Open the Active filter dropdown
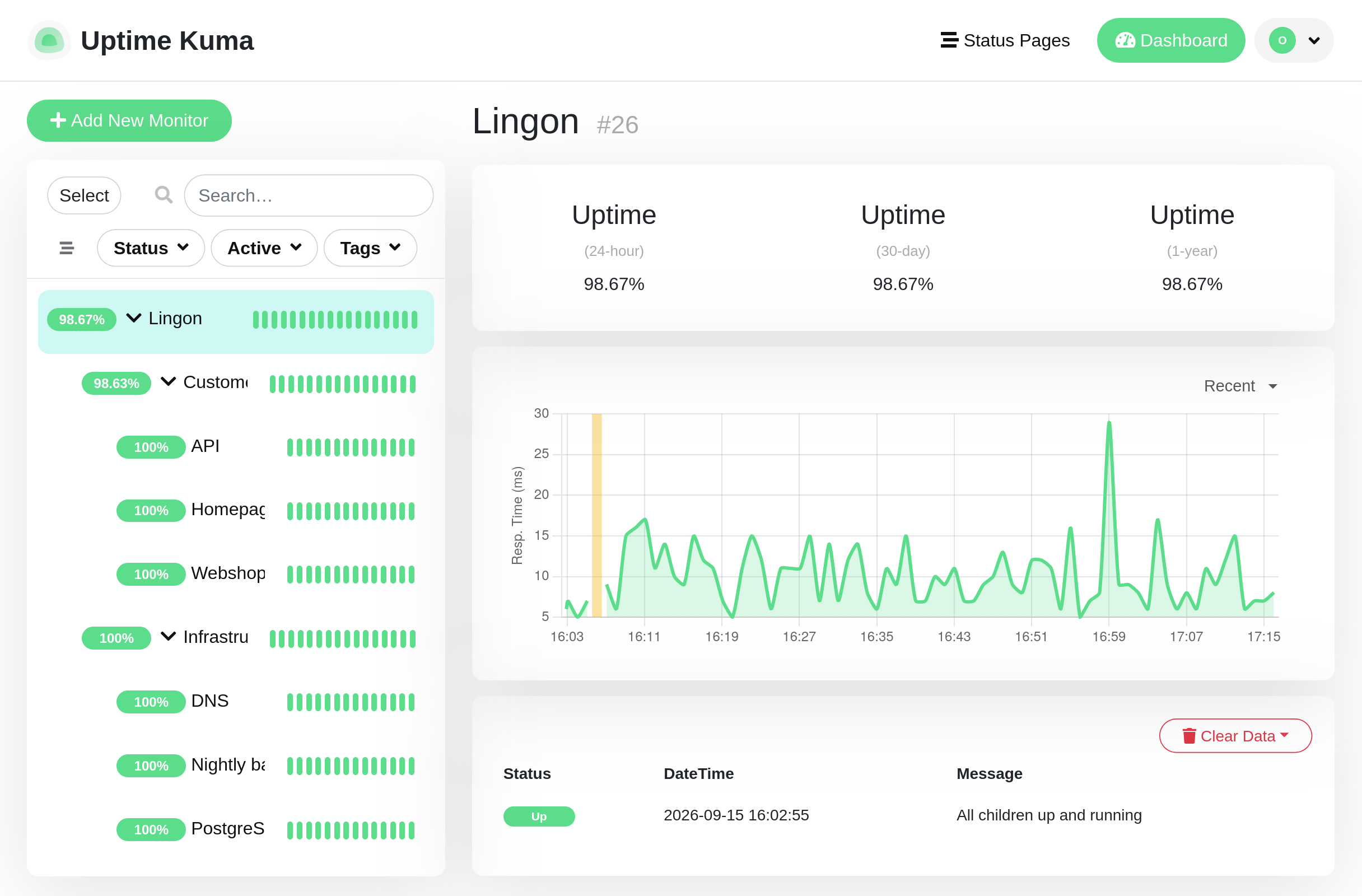The image size is (1362, 896). [x=264, y=248]
